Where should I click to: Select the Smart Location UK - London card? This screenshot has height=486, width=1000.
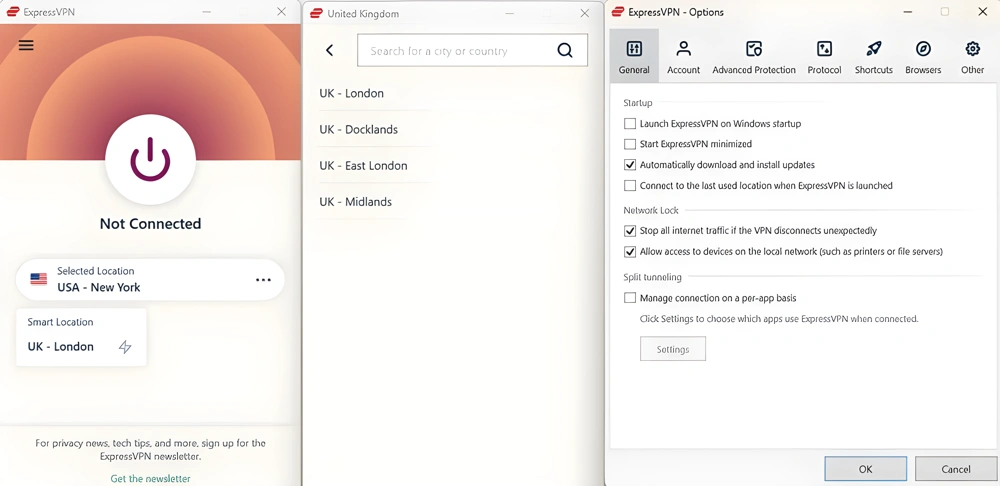[81, 337]
